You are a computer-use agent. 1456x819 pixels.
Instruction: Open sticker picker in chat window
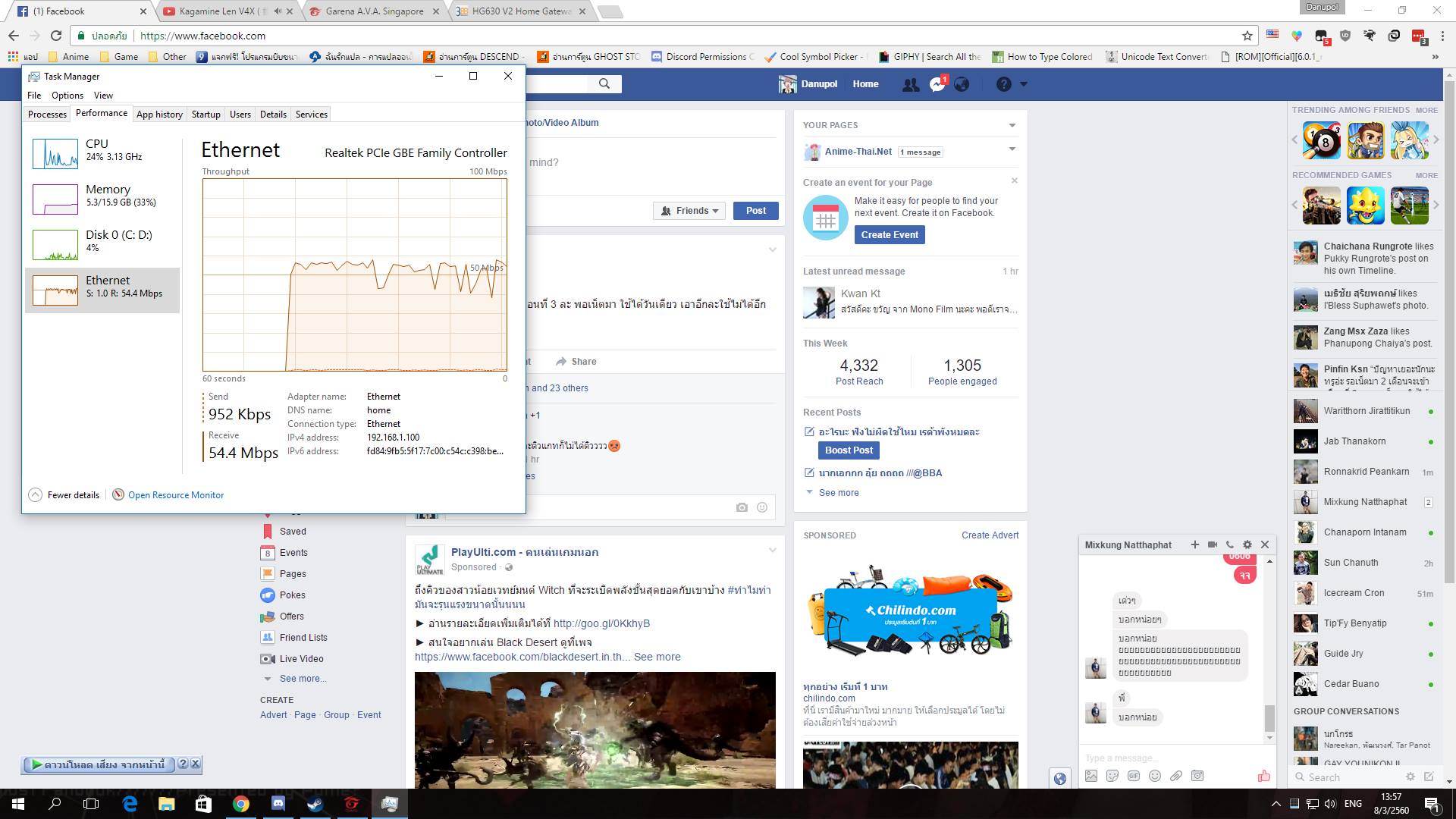coord(1112,776)
